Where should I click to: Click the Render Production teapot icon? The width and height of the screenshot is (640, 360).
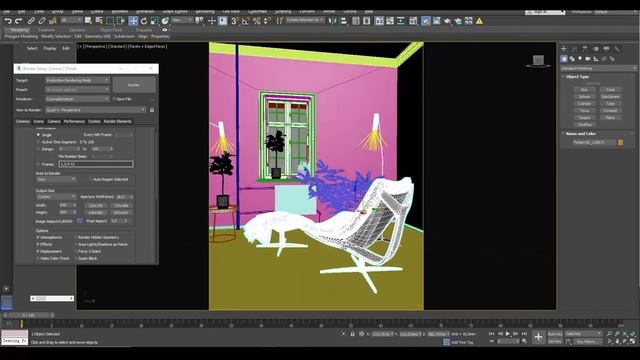point(447,21)
